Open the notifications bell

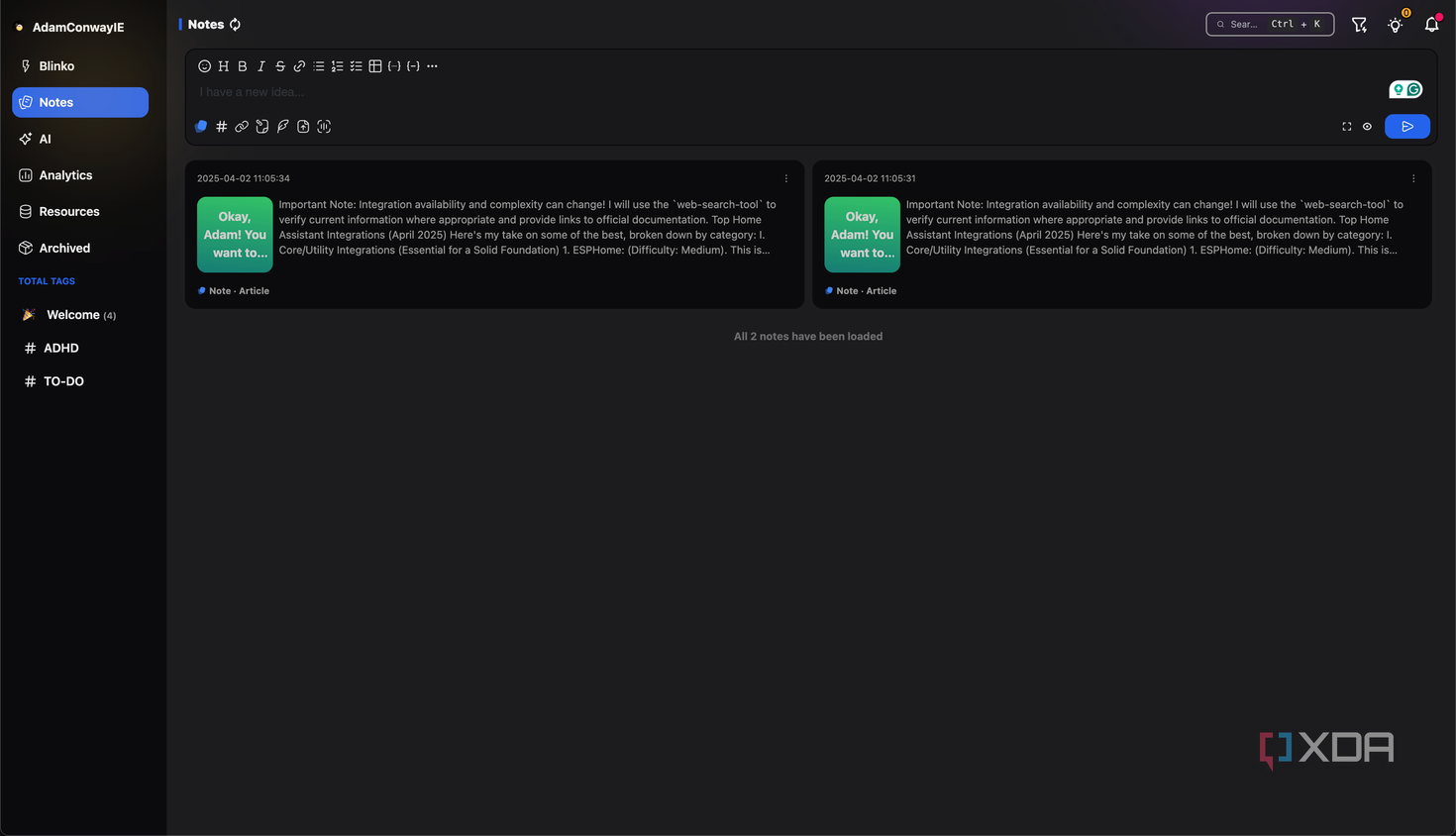coord(1431,25)
